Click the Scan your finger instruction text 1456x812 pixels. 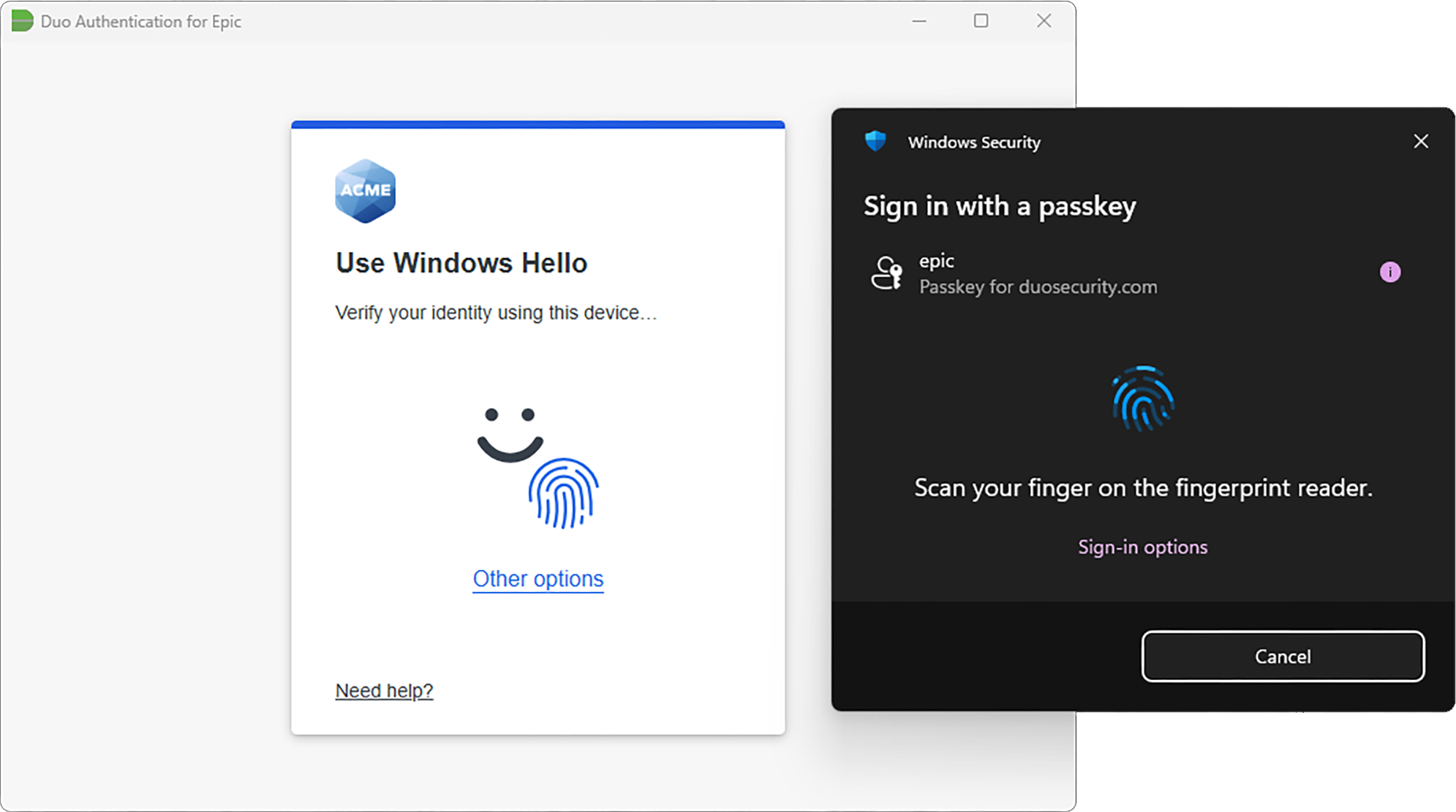(x=1143, y=487)
